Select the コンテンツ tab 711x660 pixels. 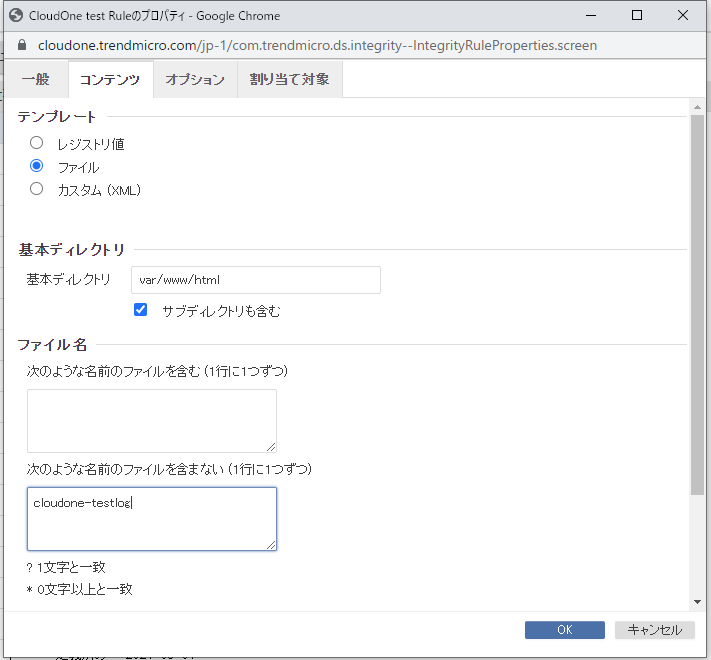point(110,79)
